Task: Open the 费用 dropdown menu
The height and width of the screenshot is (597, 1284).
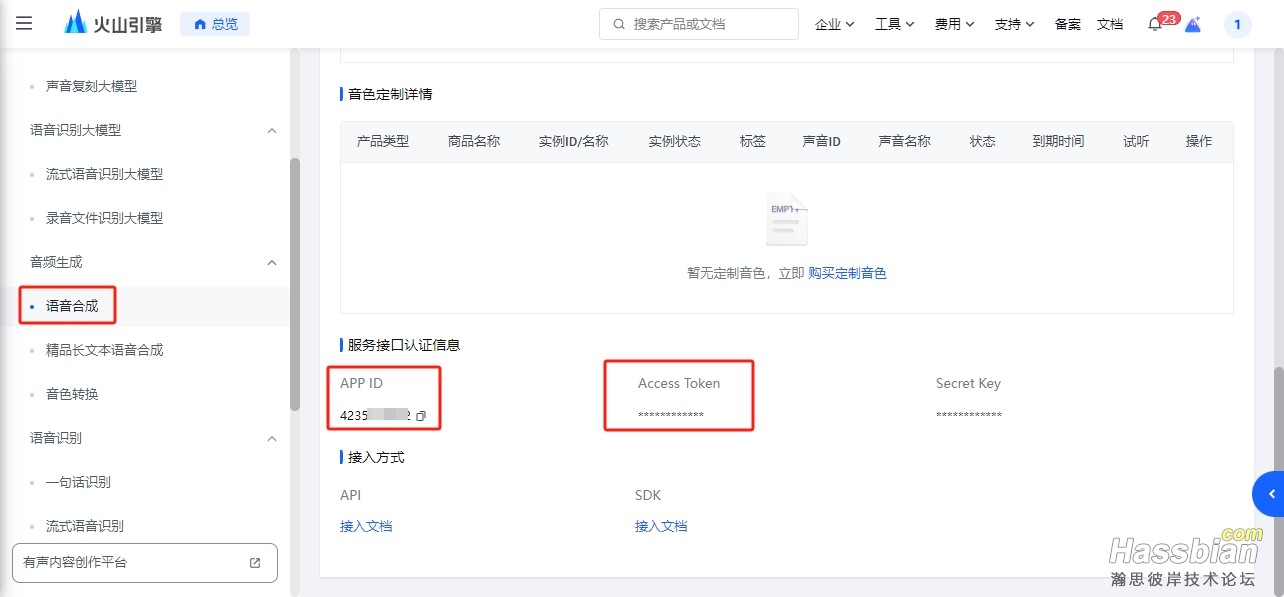Action: click(x=954, y=24)
